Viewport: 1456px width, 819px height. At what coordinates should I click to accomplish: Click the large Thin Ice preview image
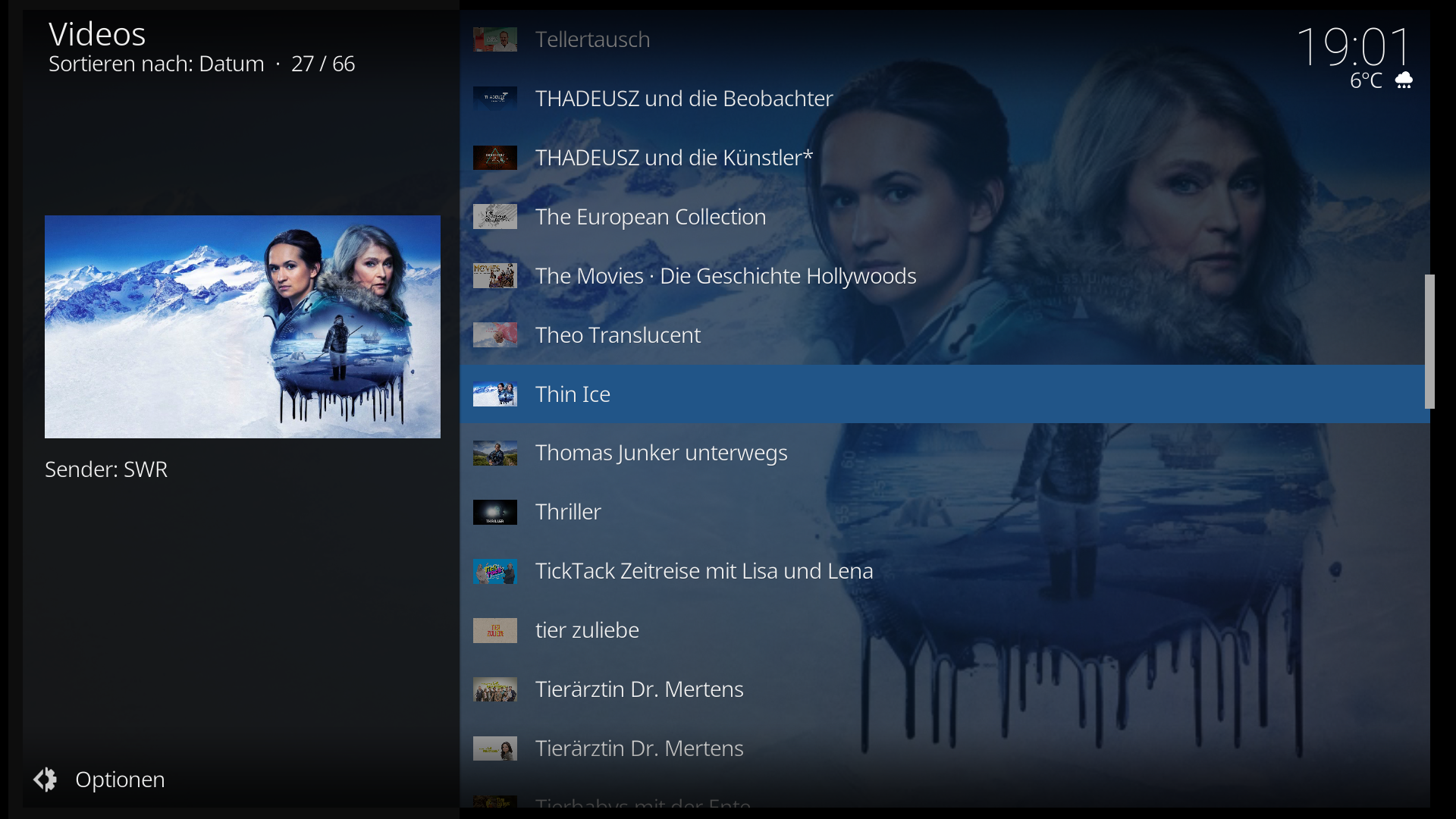pyautogui.click(x=243, y=327)
